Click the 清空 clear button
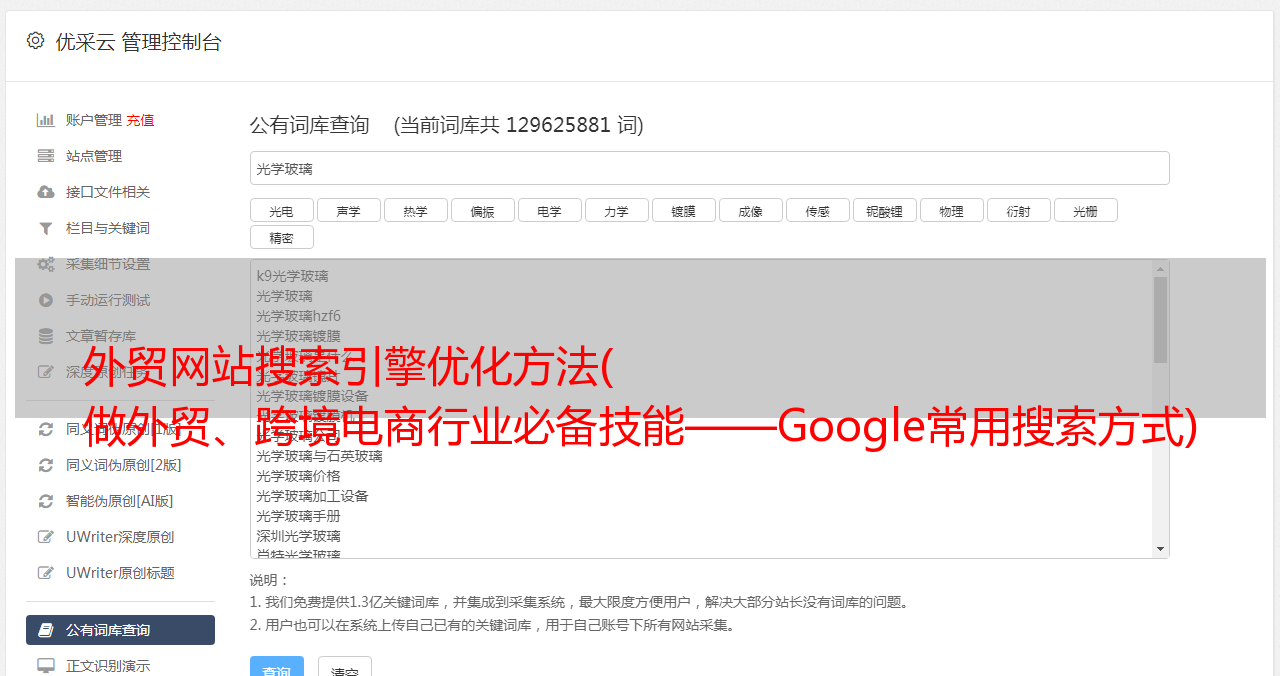This screenshot has height=676, width=1280. pyautogui.click(x=344, y=667)
